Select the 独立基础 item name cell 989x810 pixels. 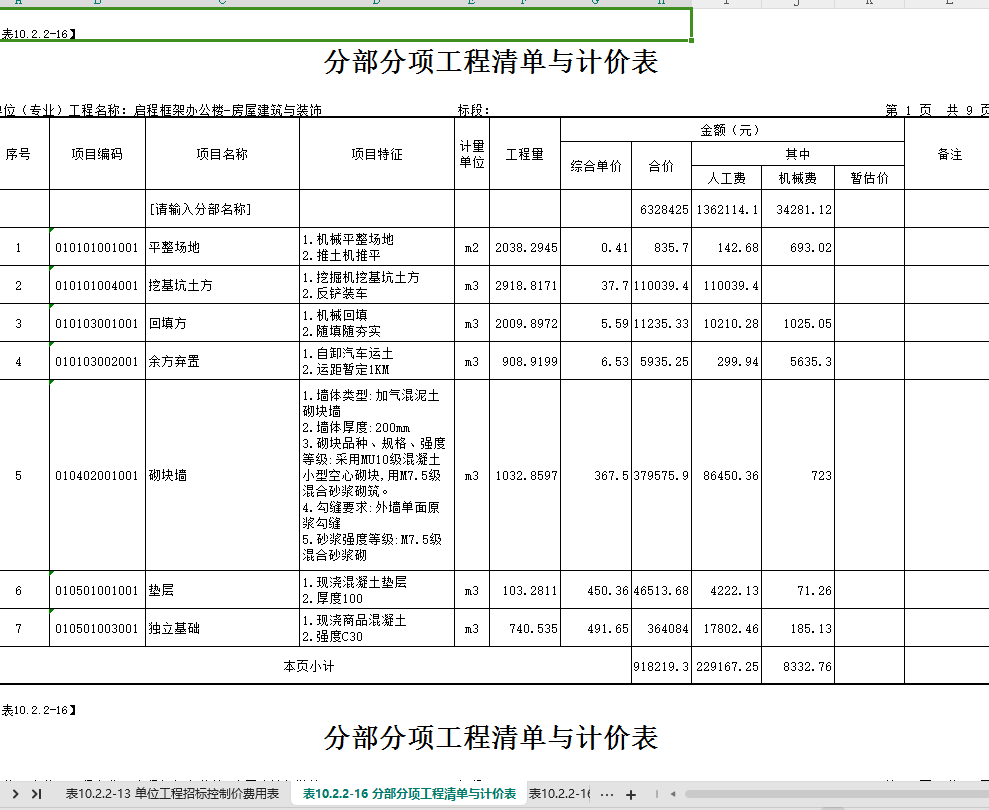[x=222, y=628]
